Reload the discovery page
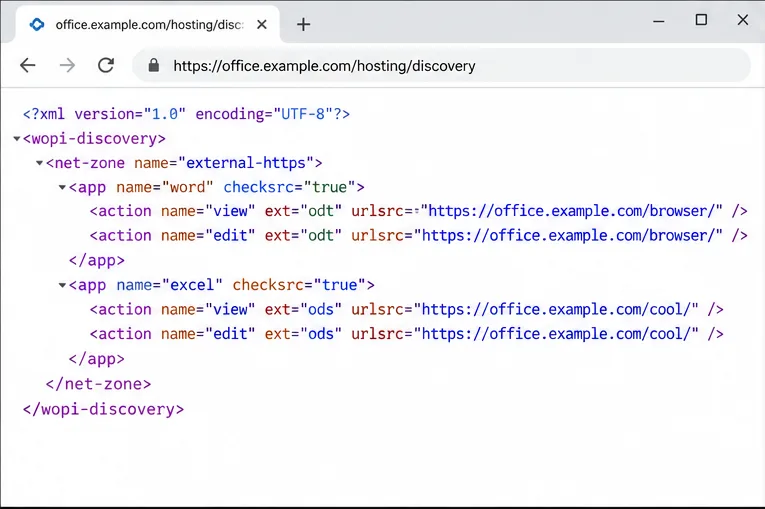This screenshot has height=509, width=765. 106,65
